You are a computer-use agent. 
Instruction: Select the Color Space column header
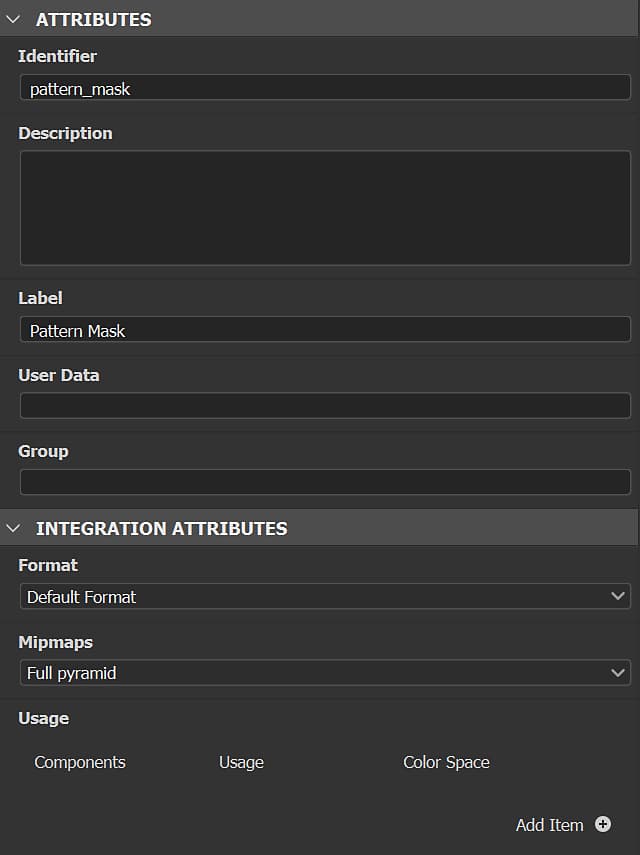coord(446,762)
